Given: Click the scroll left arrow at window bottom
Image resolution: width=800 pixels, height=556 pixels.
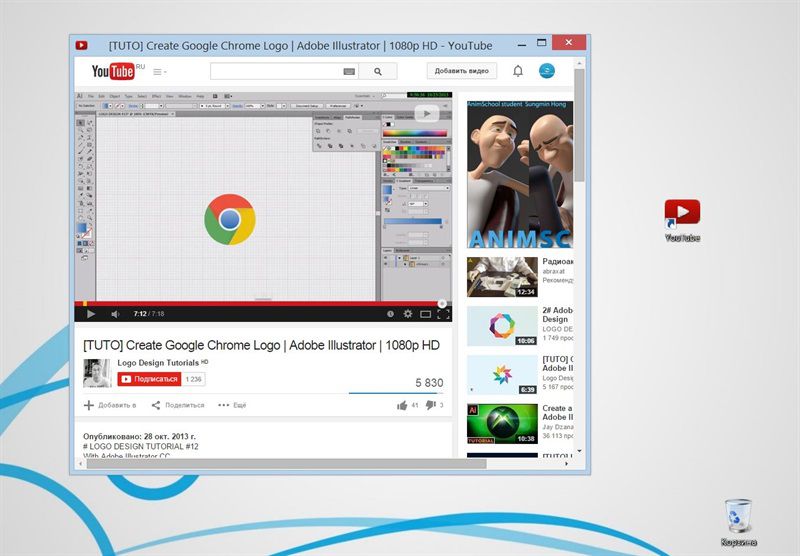Looking at the screenshot, I should pos(80,464).
